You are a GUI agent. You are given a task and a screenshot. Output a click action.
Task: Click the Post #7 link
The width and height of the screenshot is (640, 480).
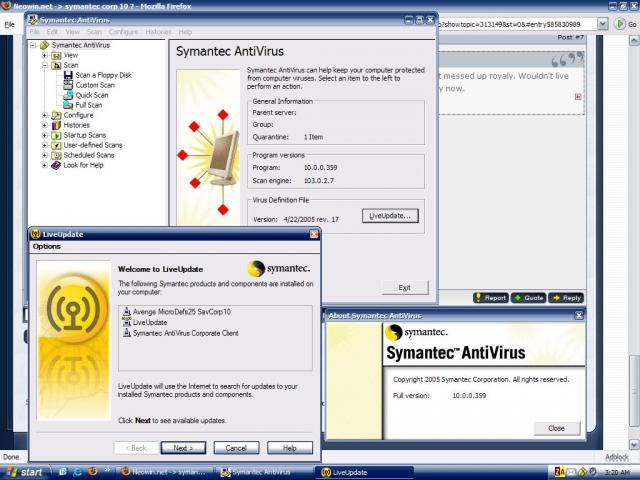coord(571,37)
